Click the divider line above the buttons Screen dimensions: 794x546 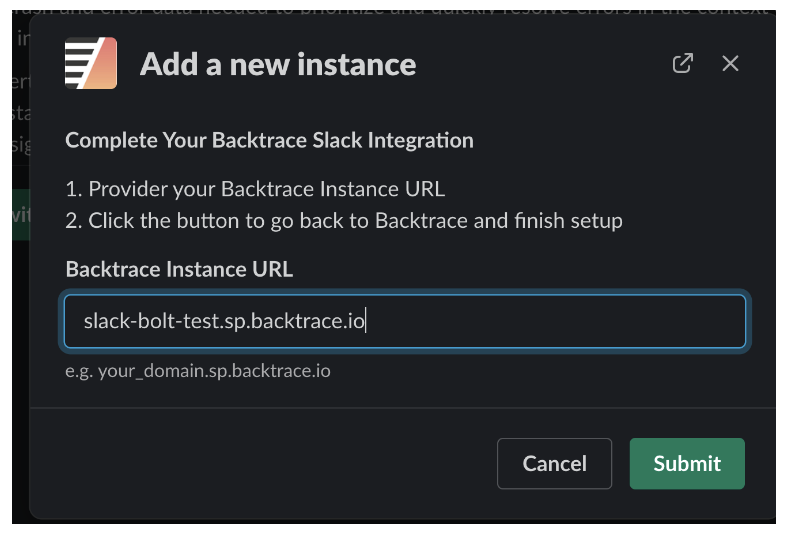click(400, 408)
